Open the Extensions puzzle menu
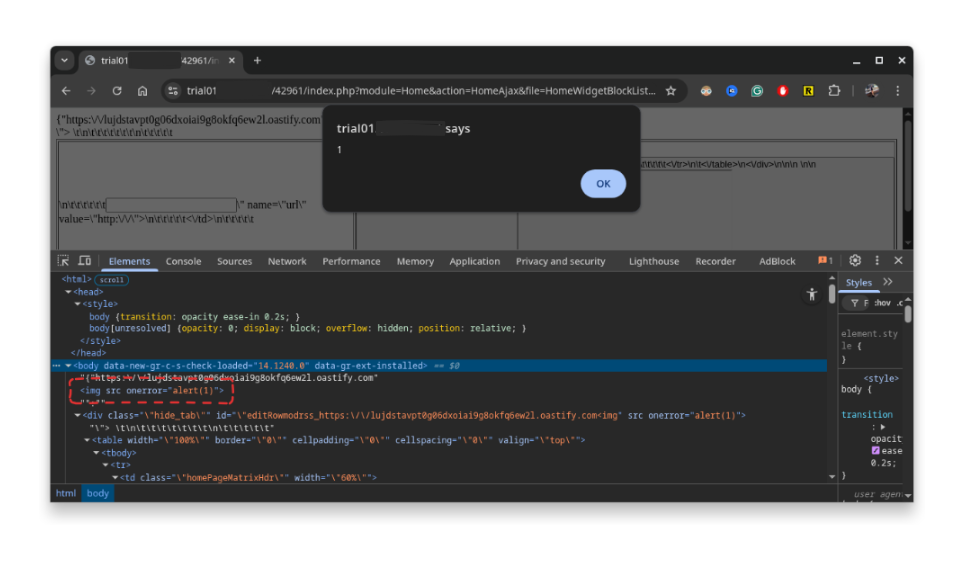963x563 pixels. [834, 91]
